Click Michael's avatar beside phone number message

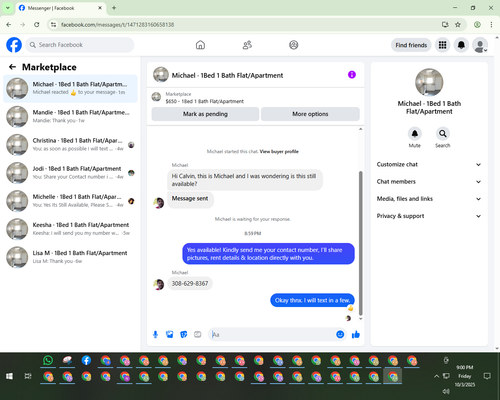pyautogui.click(x=159, y=285)
